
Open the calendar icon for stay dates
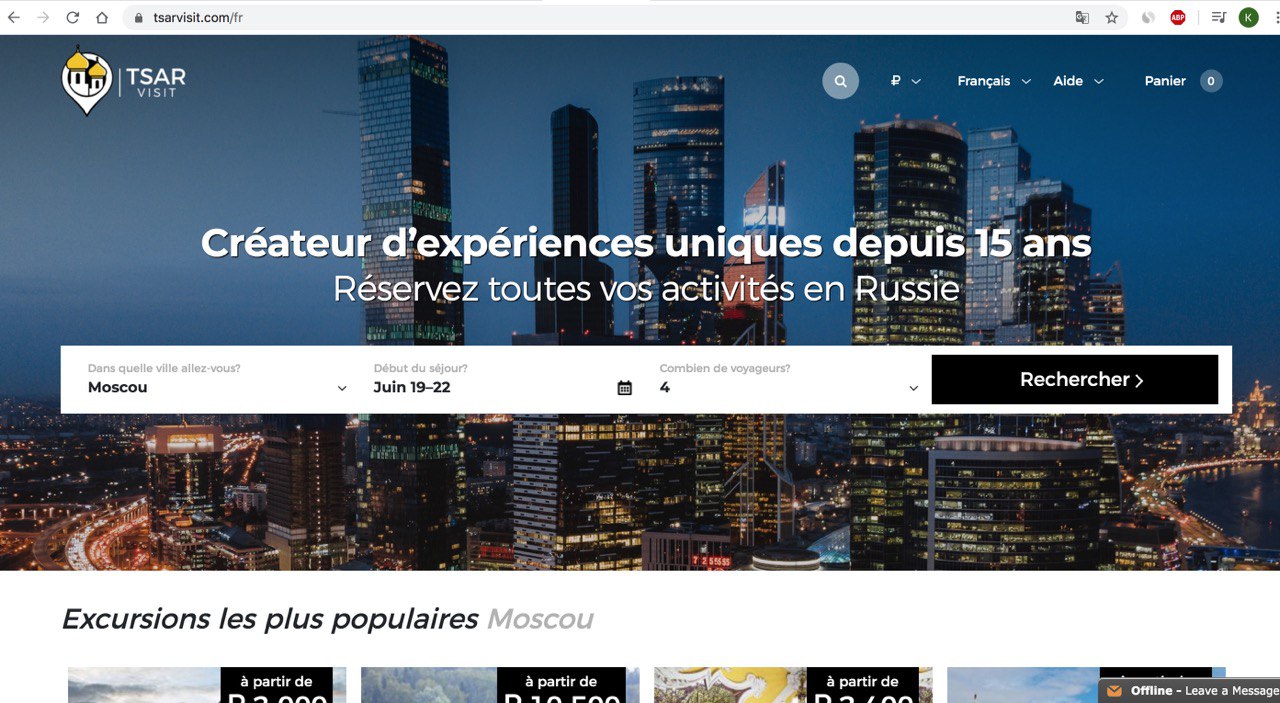pos(625,388)
